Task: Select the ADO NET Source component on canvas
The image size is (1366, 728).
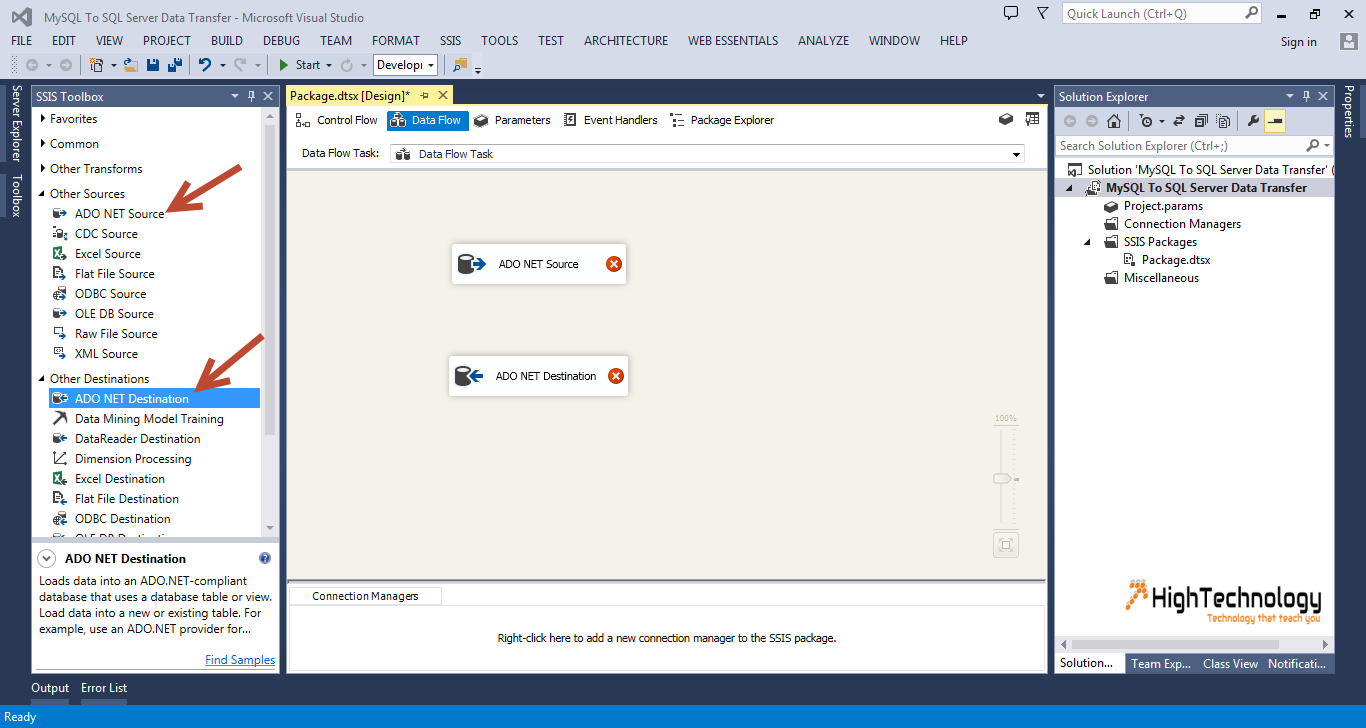Action: pos(539,264)
